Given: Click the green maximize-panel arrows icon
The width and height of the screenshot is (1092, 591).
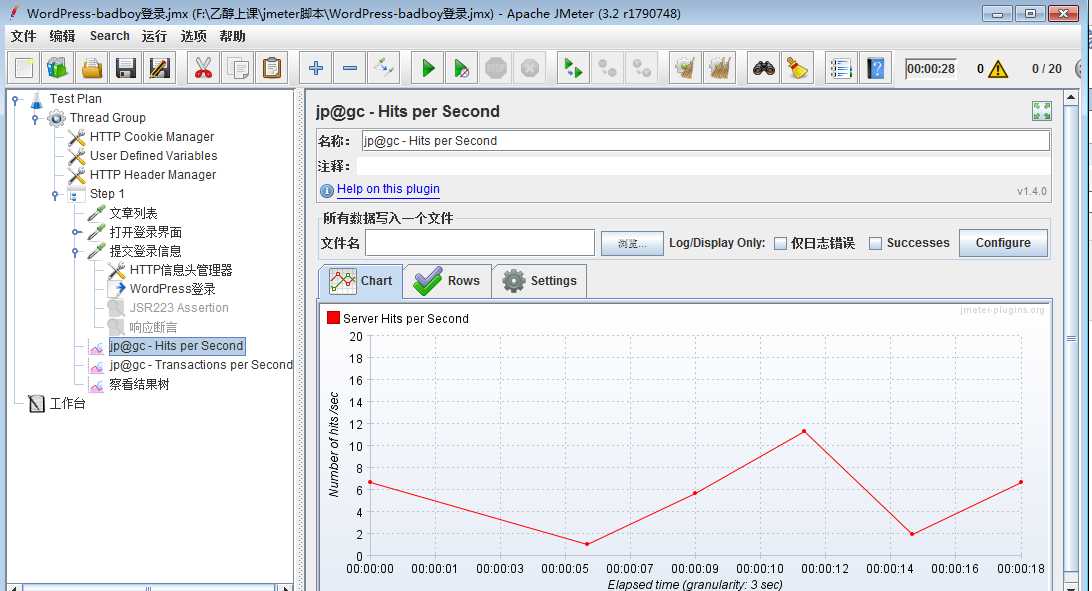Looking at the screenshot, I should (x=1041, y=111).
